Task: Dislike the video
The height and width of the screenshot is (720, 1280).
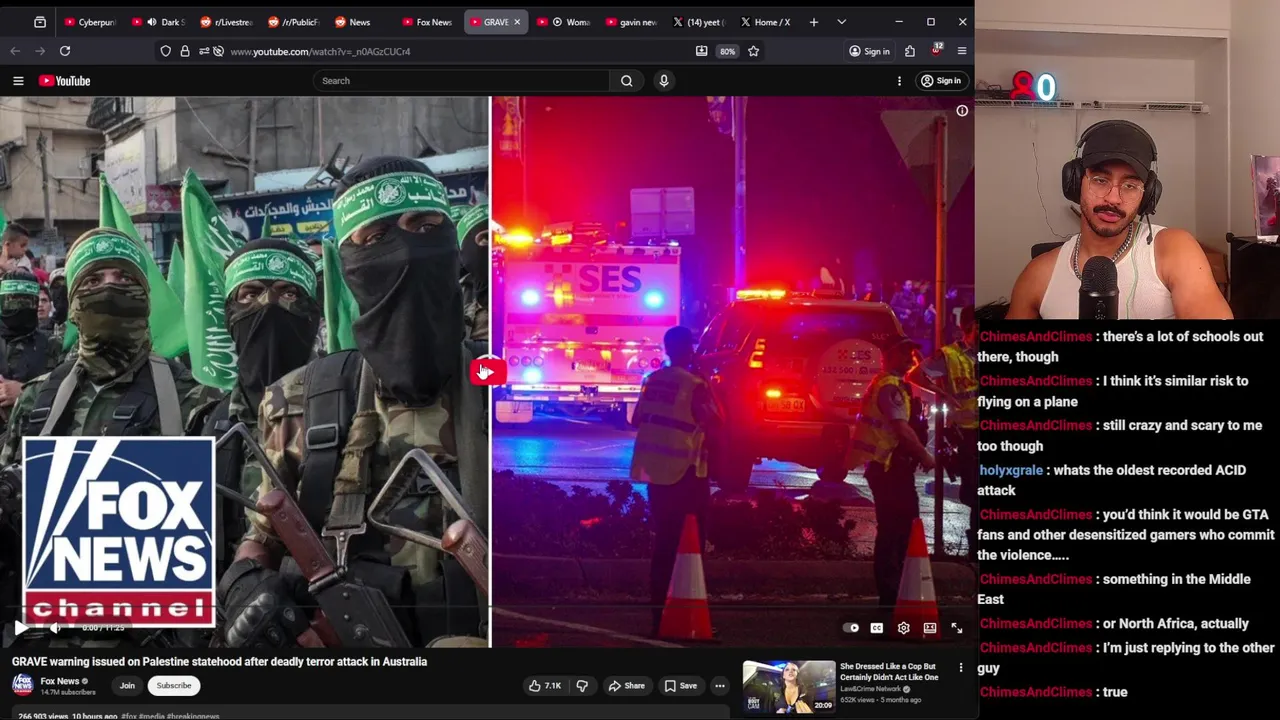Action: [582, 686]
